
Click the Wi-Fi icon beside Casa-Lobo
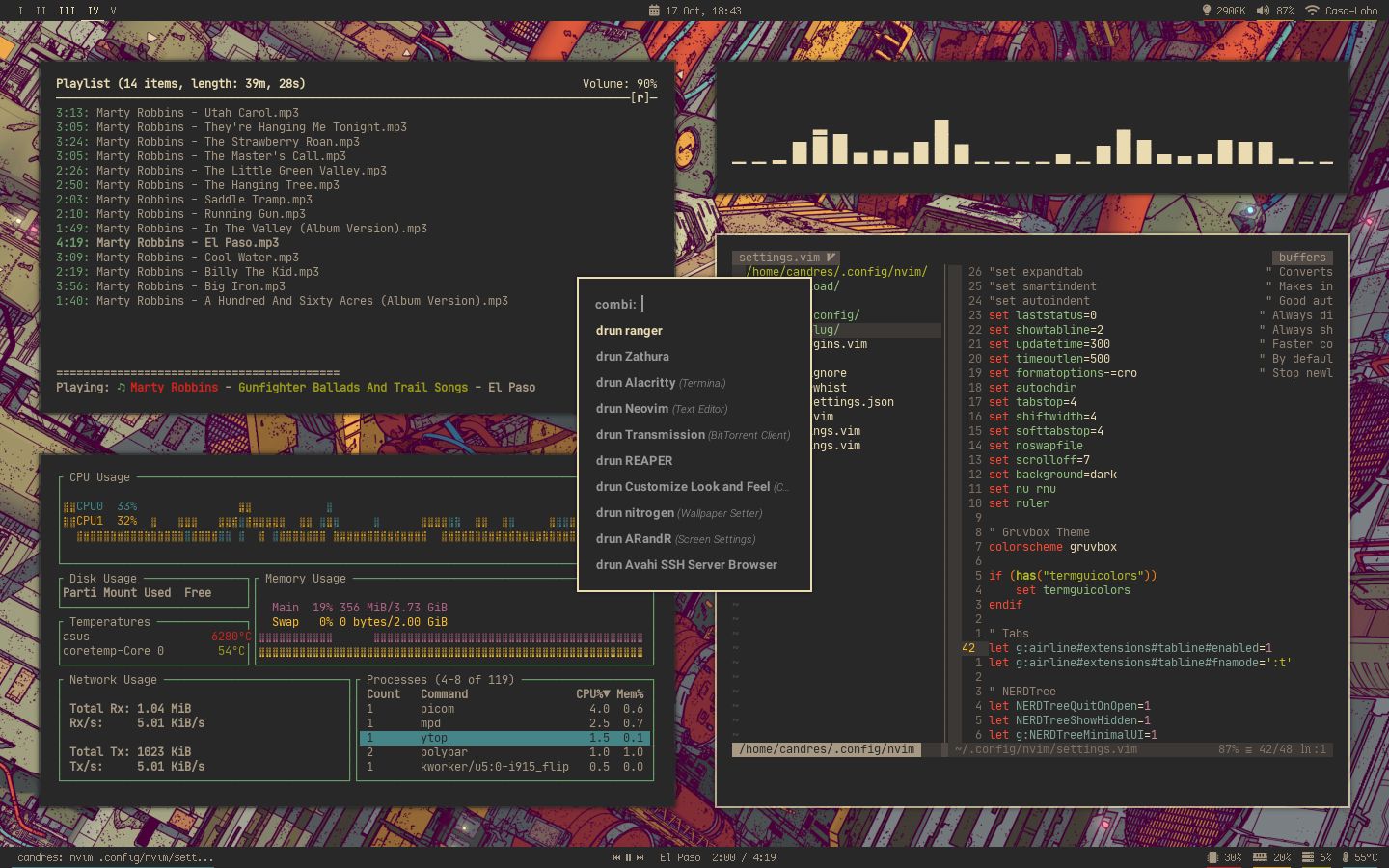[1313, 11]
